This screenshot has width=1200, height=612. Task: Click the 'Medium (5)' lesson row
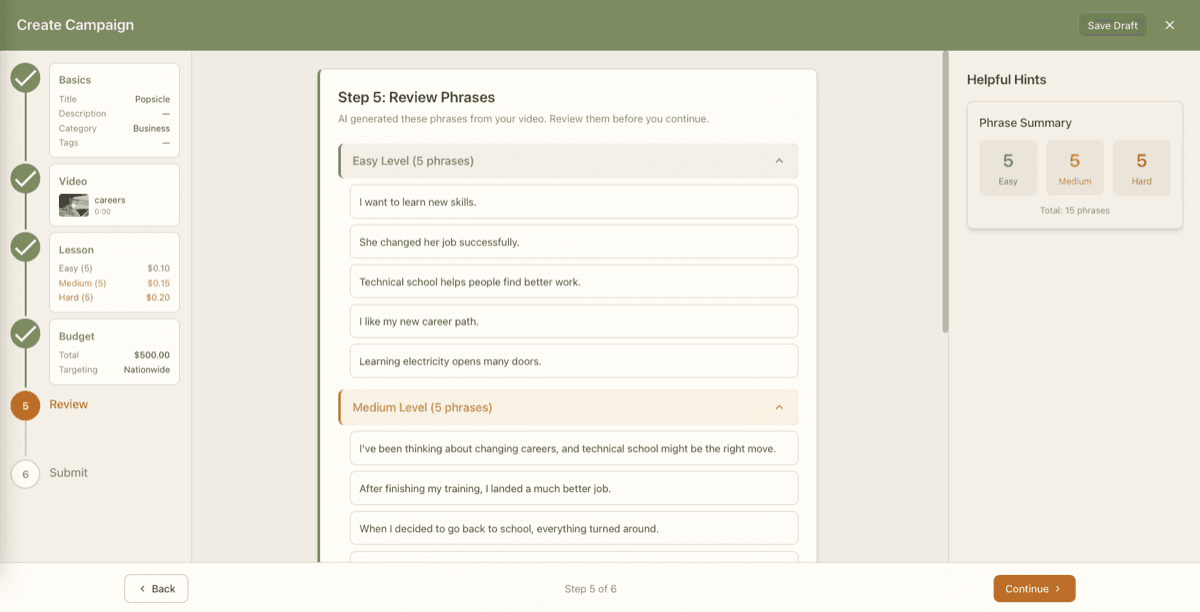pyautogui.click(x=114, y=283)
